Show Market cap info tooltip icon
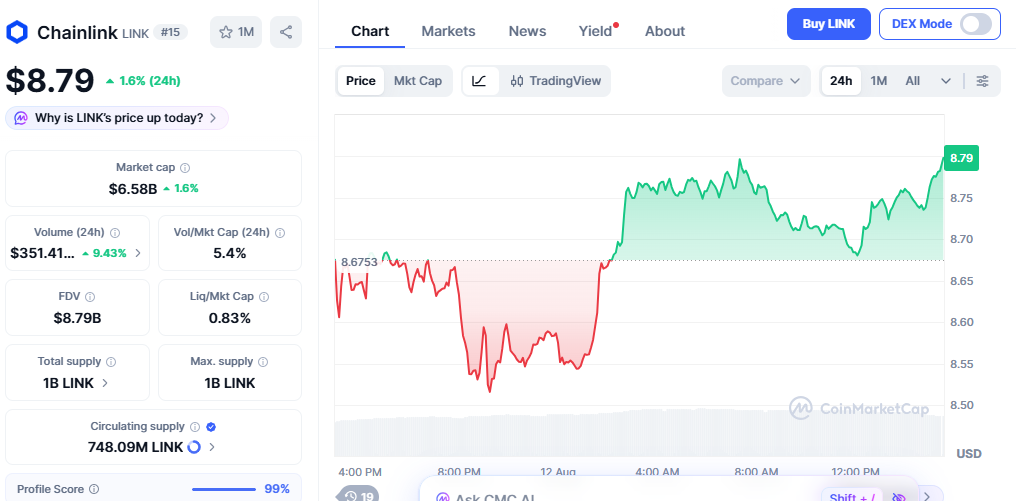 coord(185,168)
